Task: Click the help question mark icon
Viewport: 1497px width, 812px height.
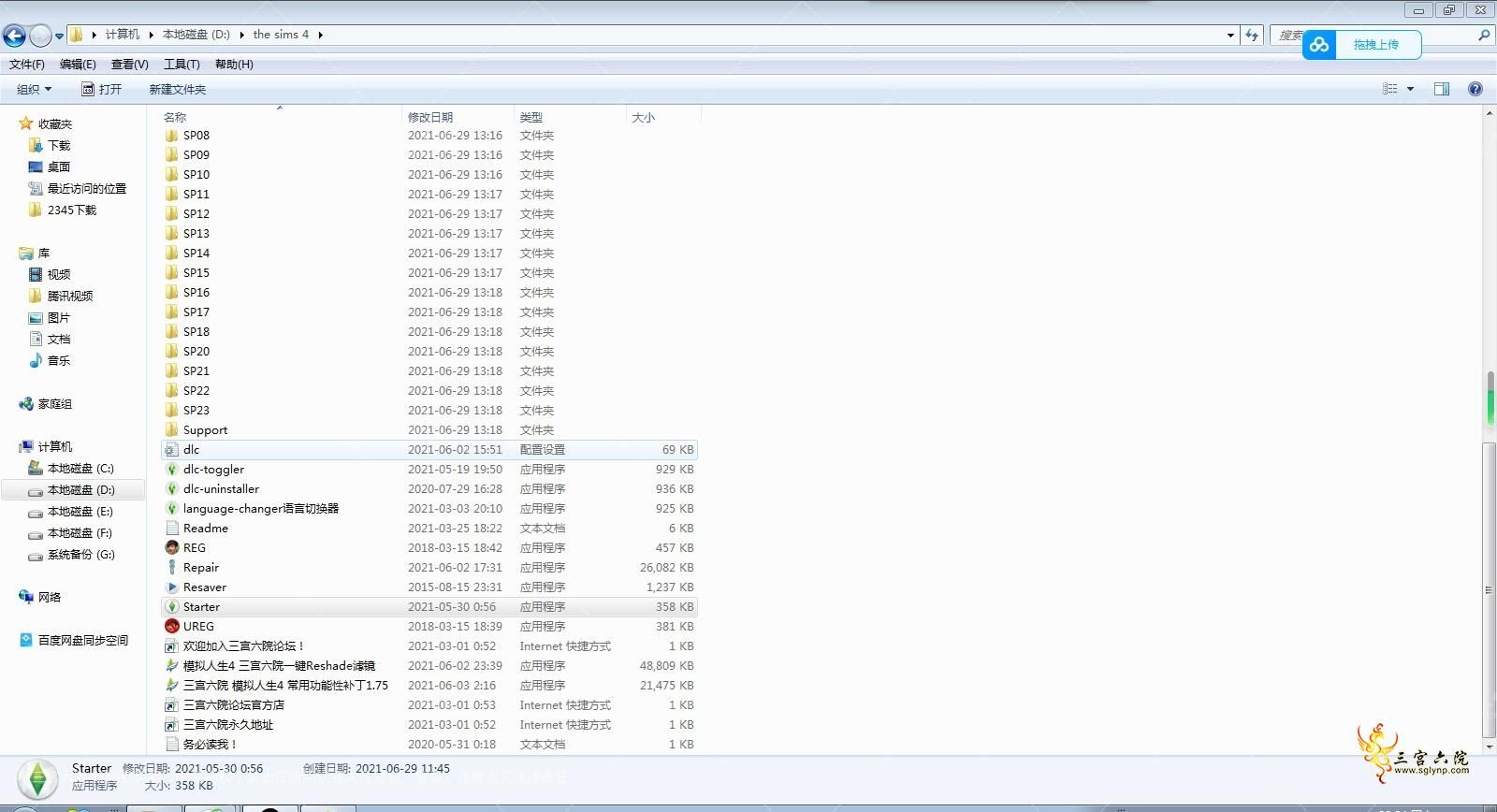Action: [1475, 89]
